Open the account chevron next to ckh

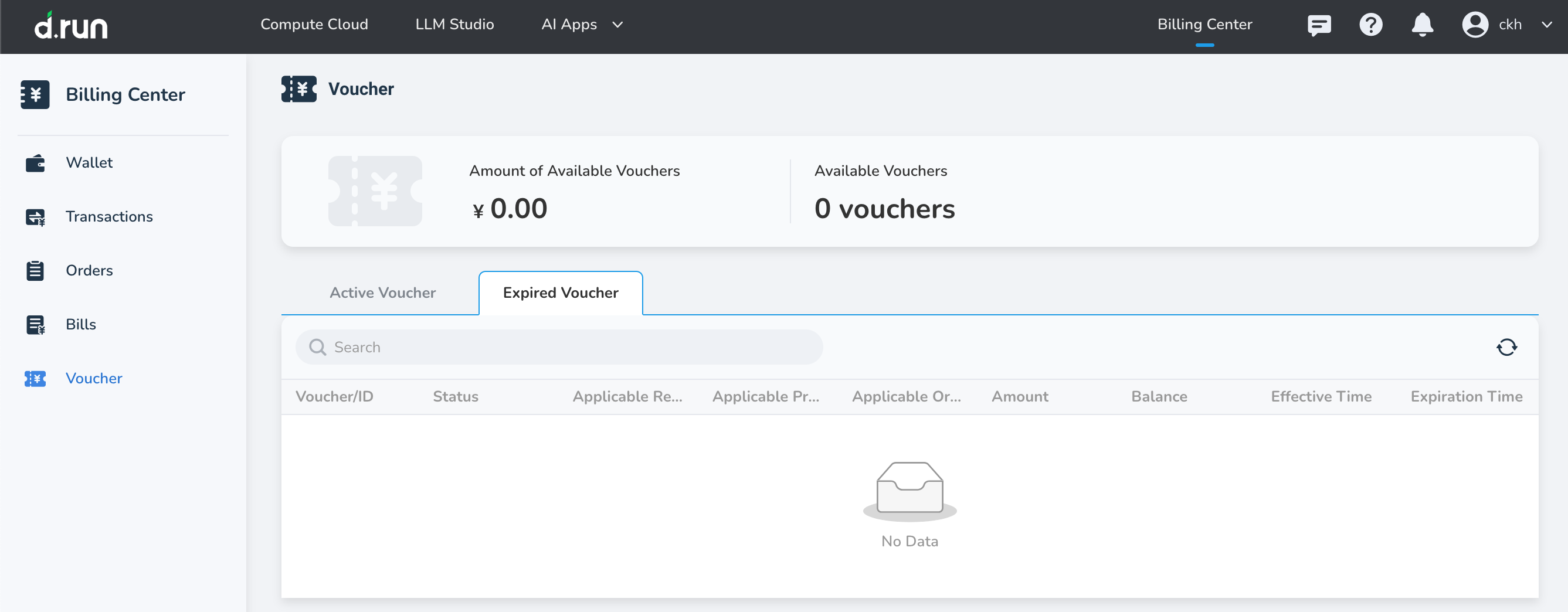1547,25
